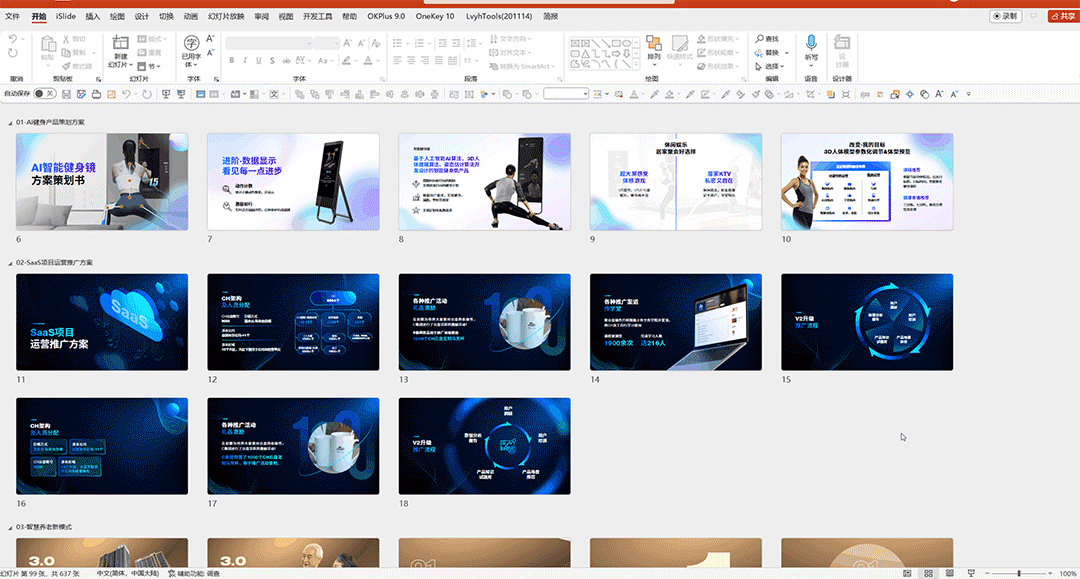The height and width of the screenshot is (579, 1080).
Task: Collapse the 03-智慧养老新模式 section
Action: point(10,527)
